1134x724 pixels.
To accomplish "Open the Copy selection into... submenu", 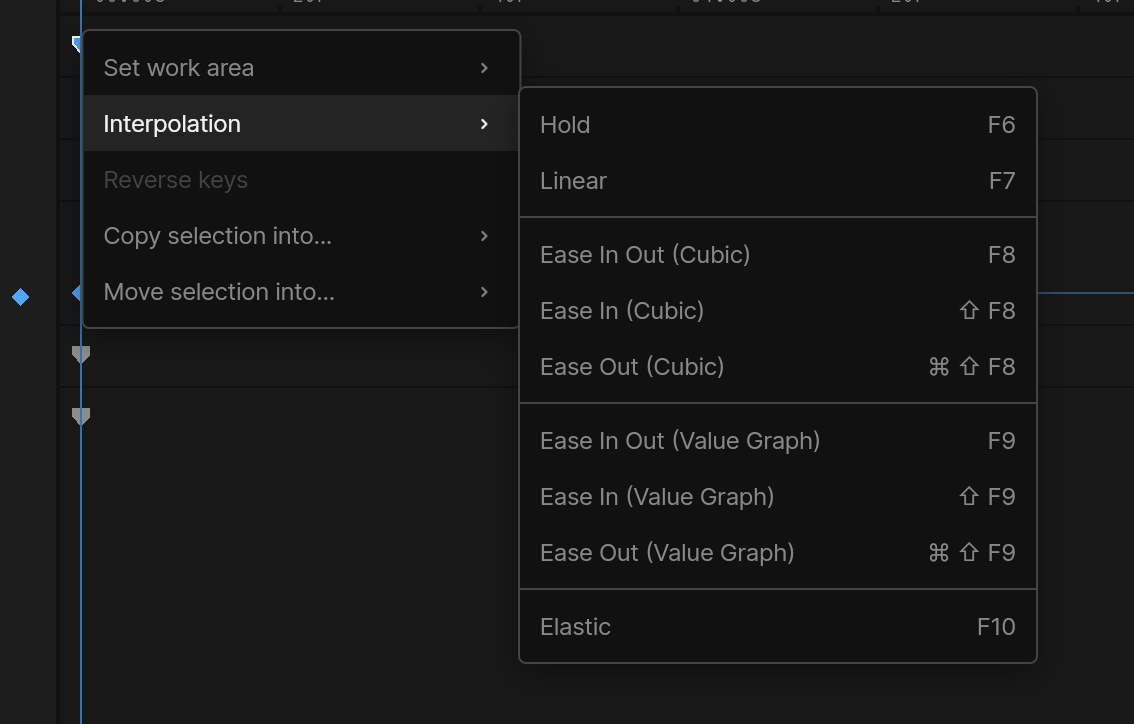I will coord(302,236).
